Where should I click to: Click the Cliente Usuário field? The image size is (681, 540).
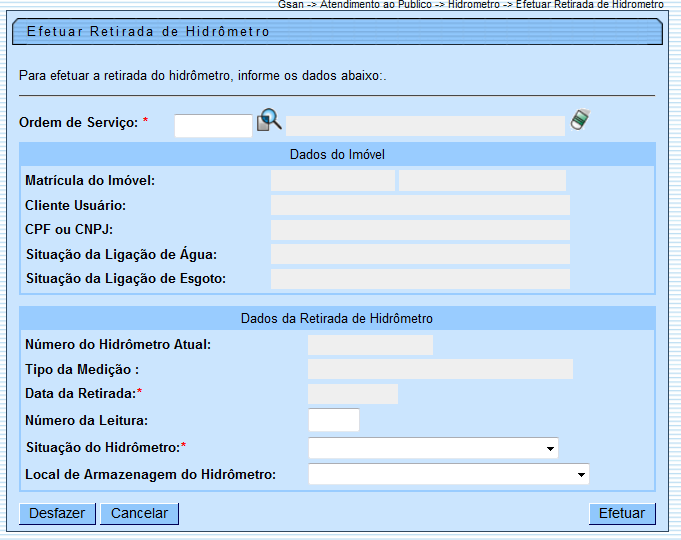pos(420,205)
